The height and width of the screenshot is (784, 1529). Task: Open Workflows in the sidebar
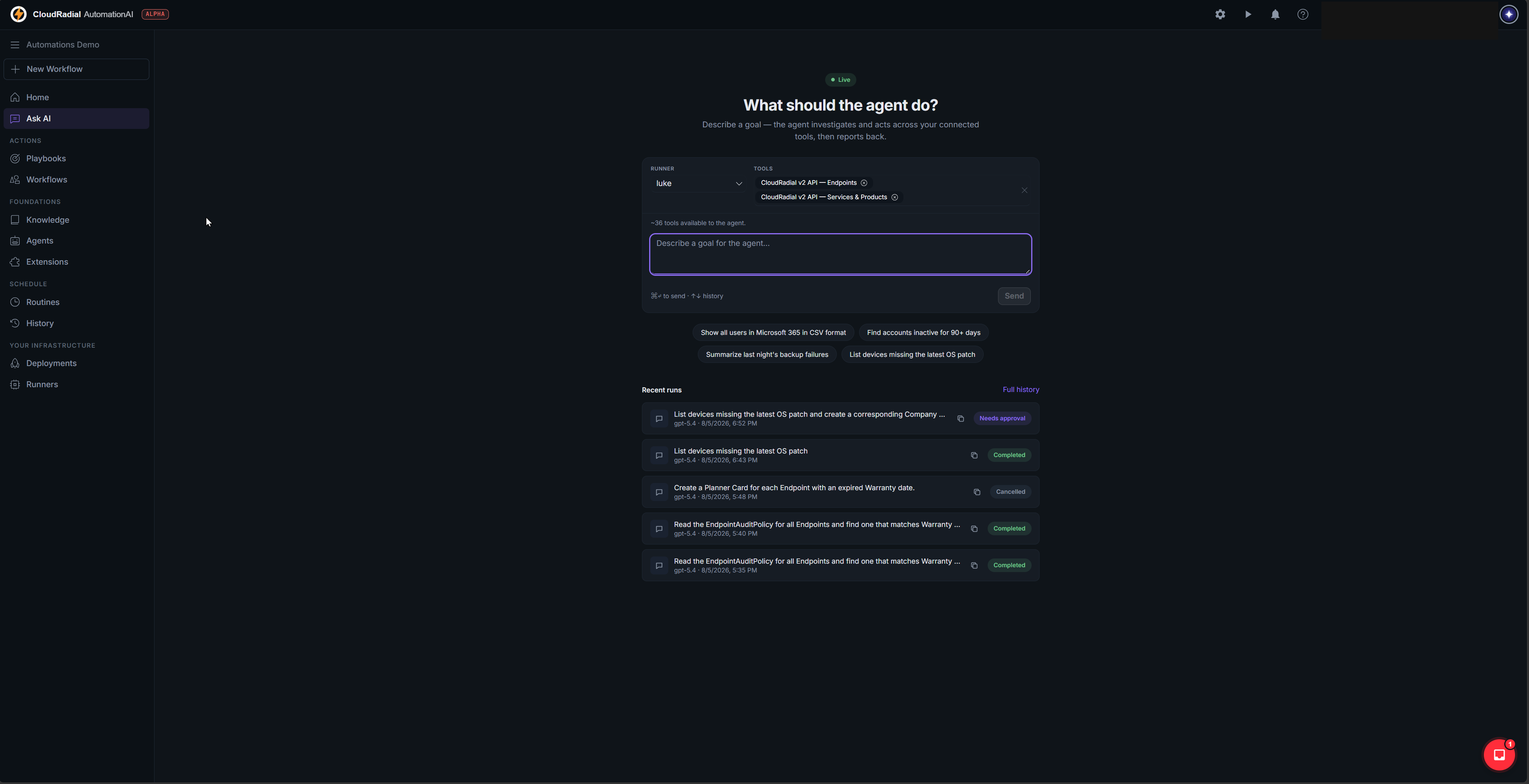[76, 179]
